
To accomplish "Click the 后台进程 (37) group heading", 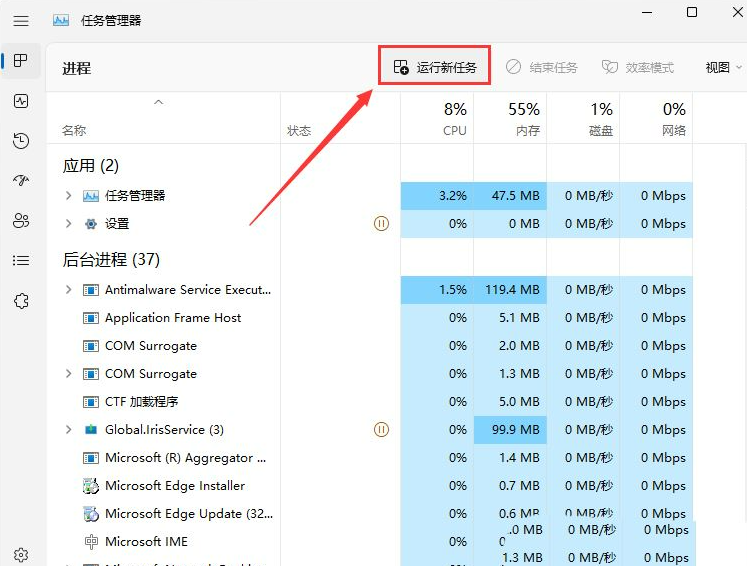I will 111,259.
